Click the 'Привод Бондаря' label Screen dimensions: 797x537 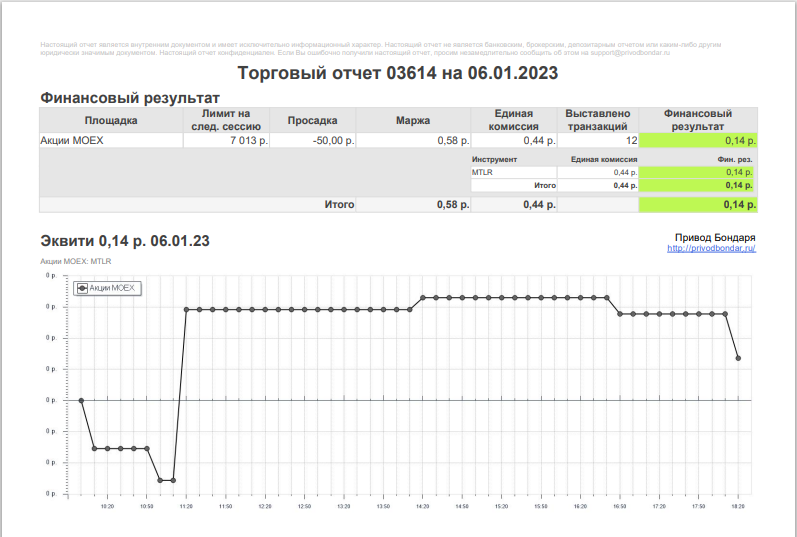pos(715,237)
